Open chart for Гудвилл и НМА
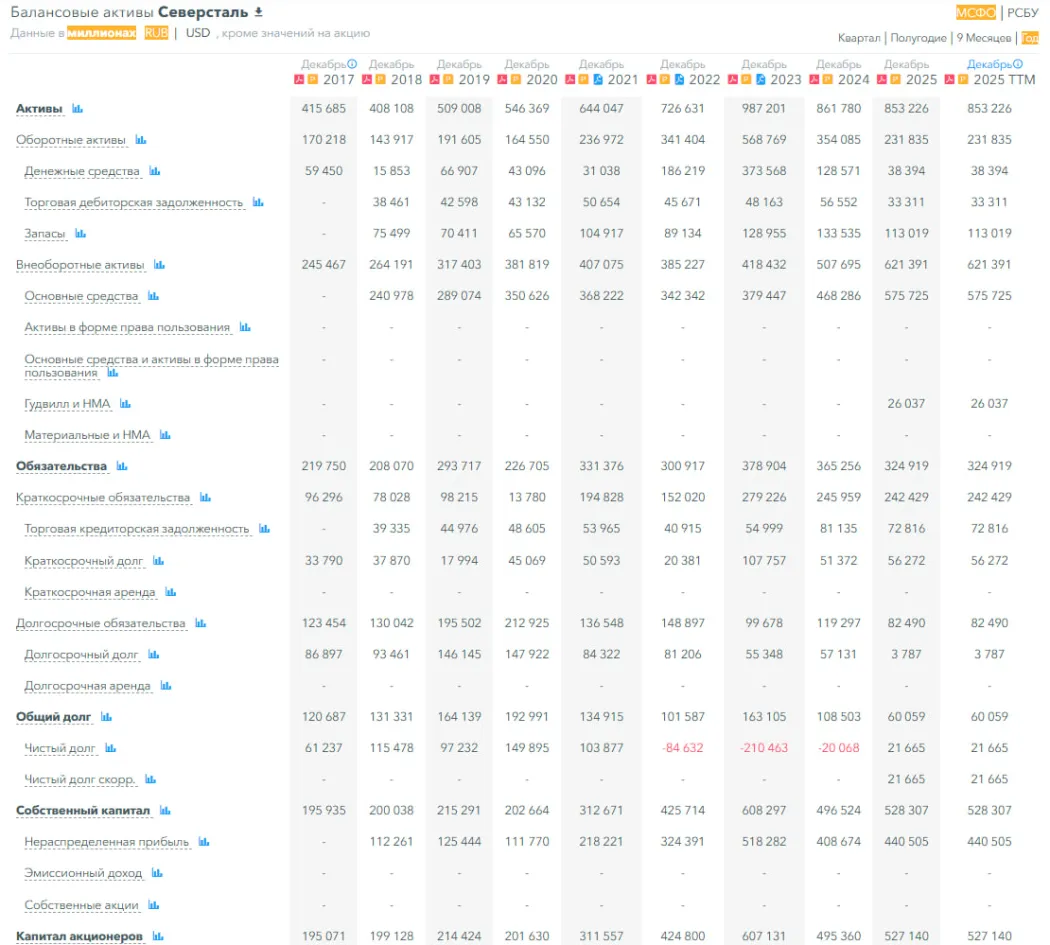 tap(126, 404)
